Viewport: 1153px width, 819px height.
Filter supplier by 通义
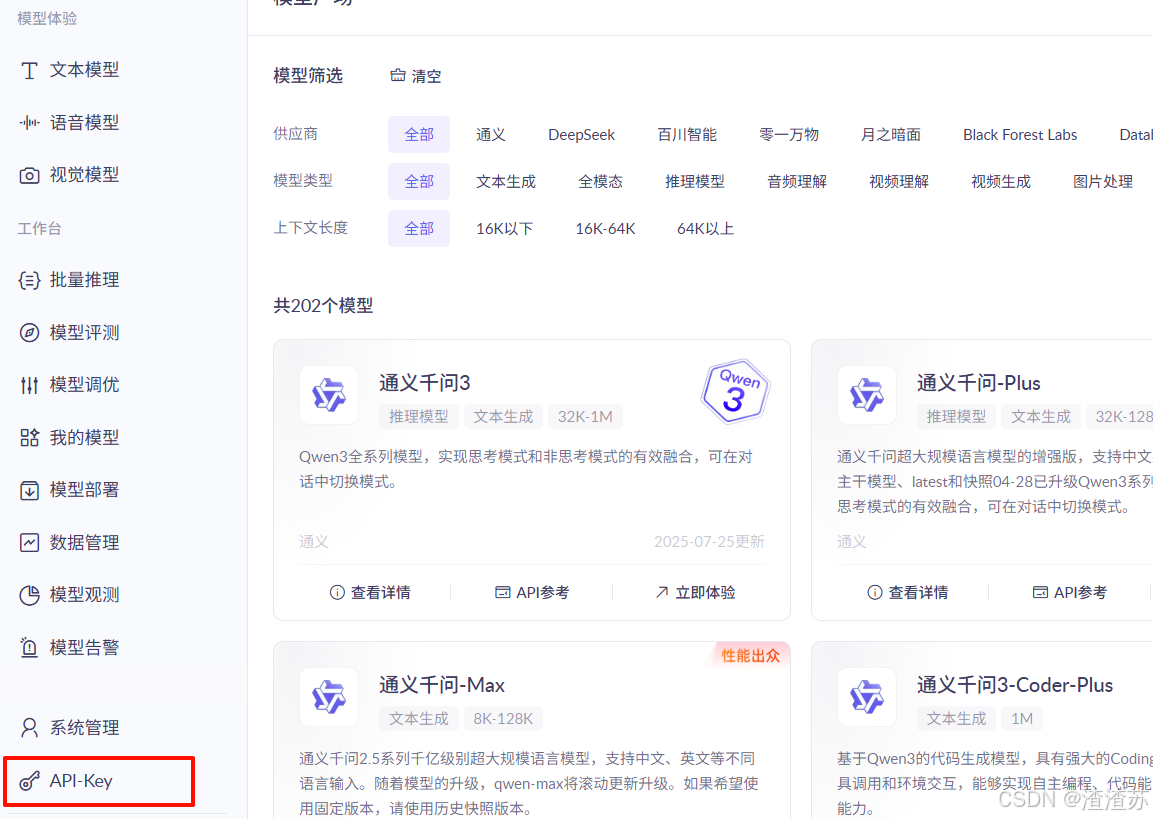pyautogui.click(x=490, y=135)
